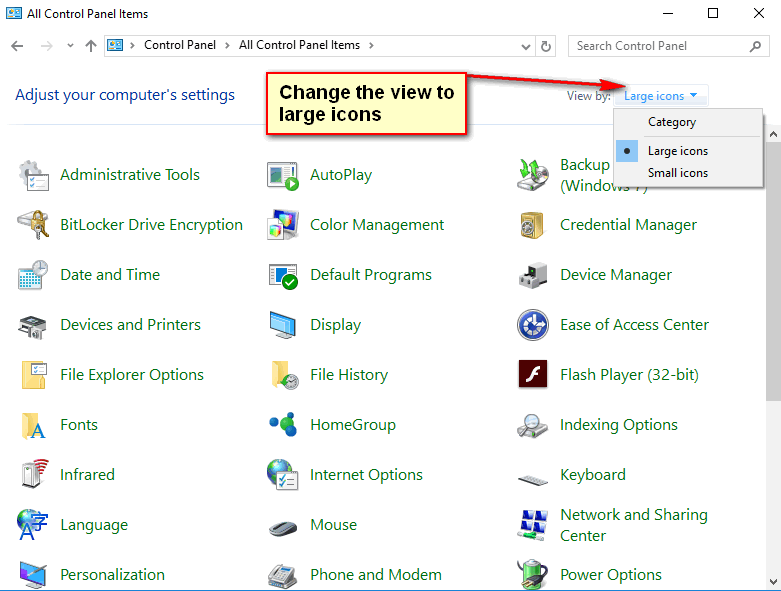Click the scrollbar up arrow

(773, 134)
